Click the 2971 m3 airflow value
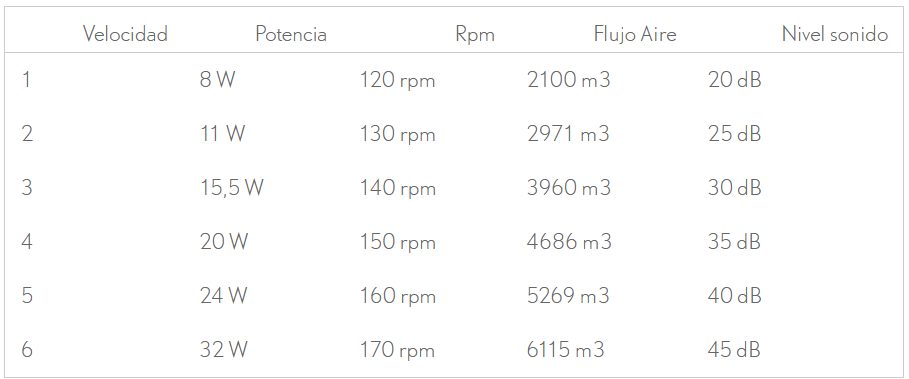Screen dimensions: 909x379 [x=568, y=134]
